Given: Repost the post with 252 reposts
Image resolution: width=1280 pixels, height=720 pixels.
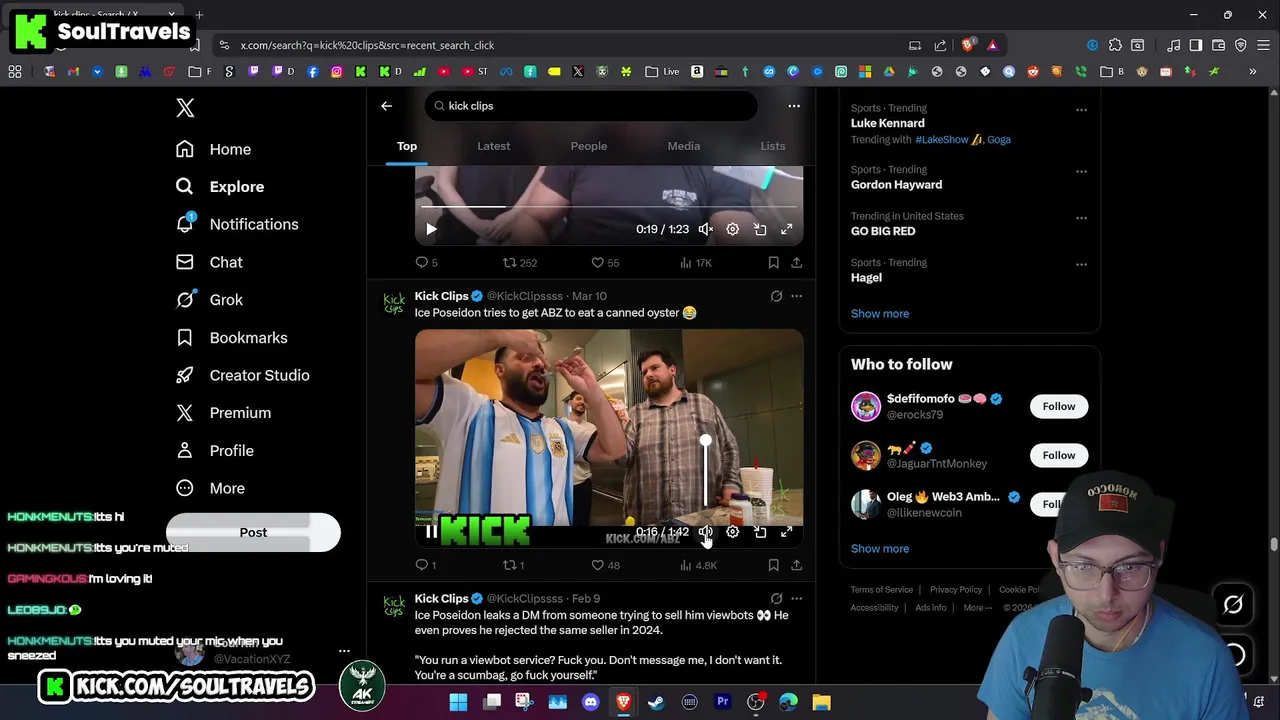Looking at the screenshot, I should [x=520, y=263].
